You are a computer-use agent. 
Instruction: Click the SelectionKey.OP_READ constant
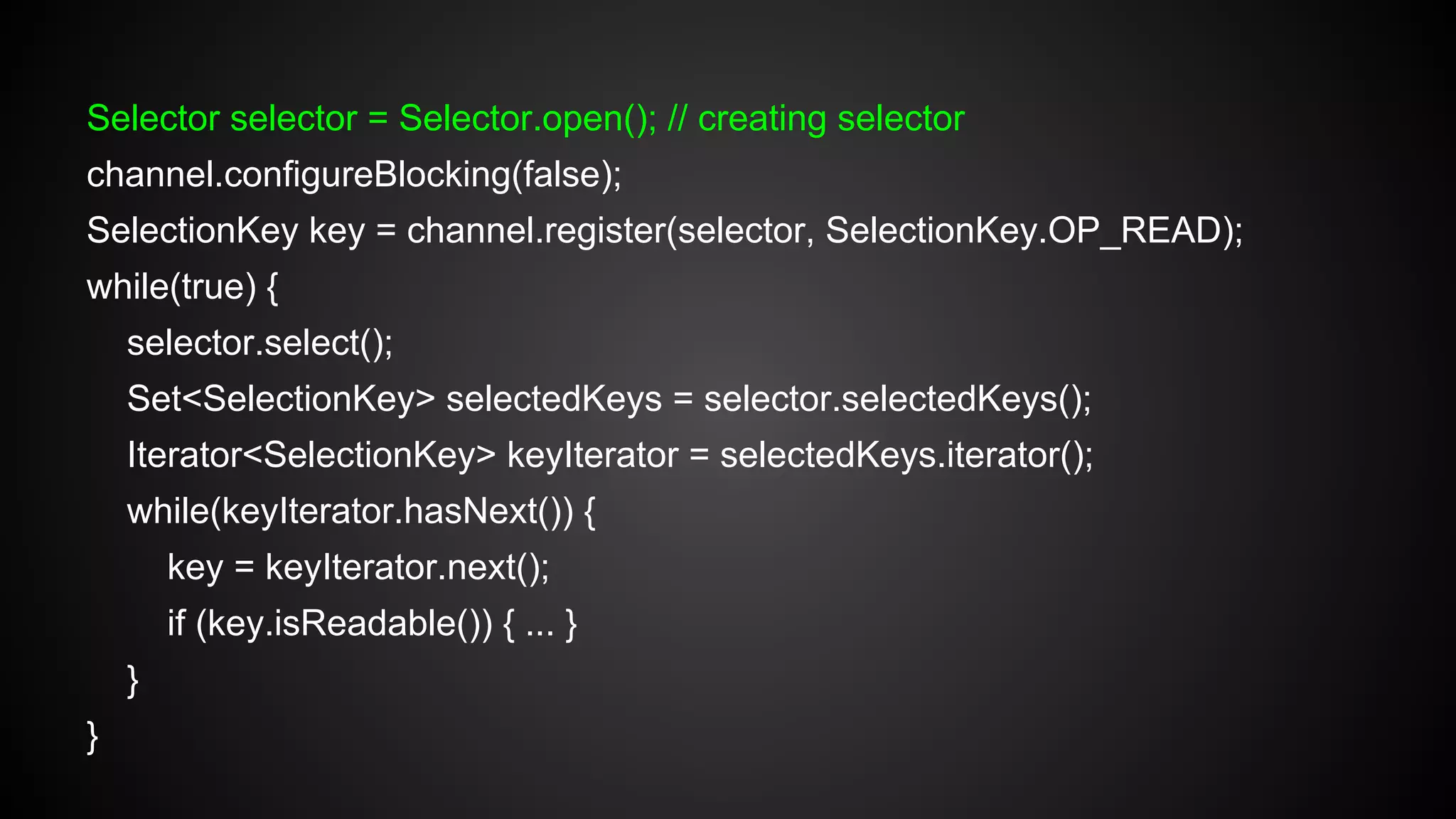(x=1024, y=230)
